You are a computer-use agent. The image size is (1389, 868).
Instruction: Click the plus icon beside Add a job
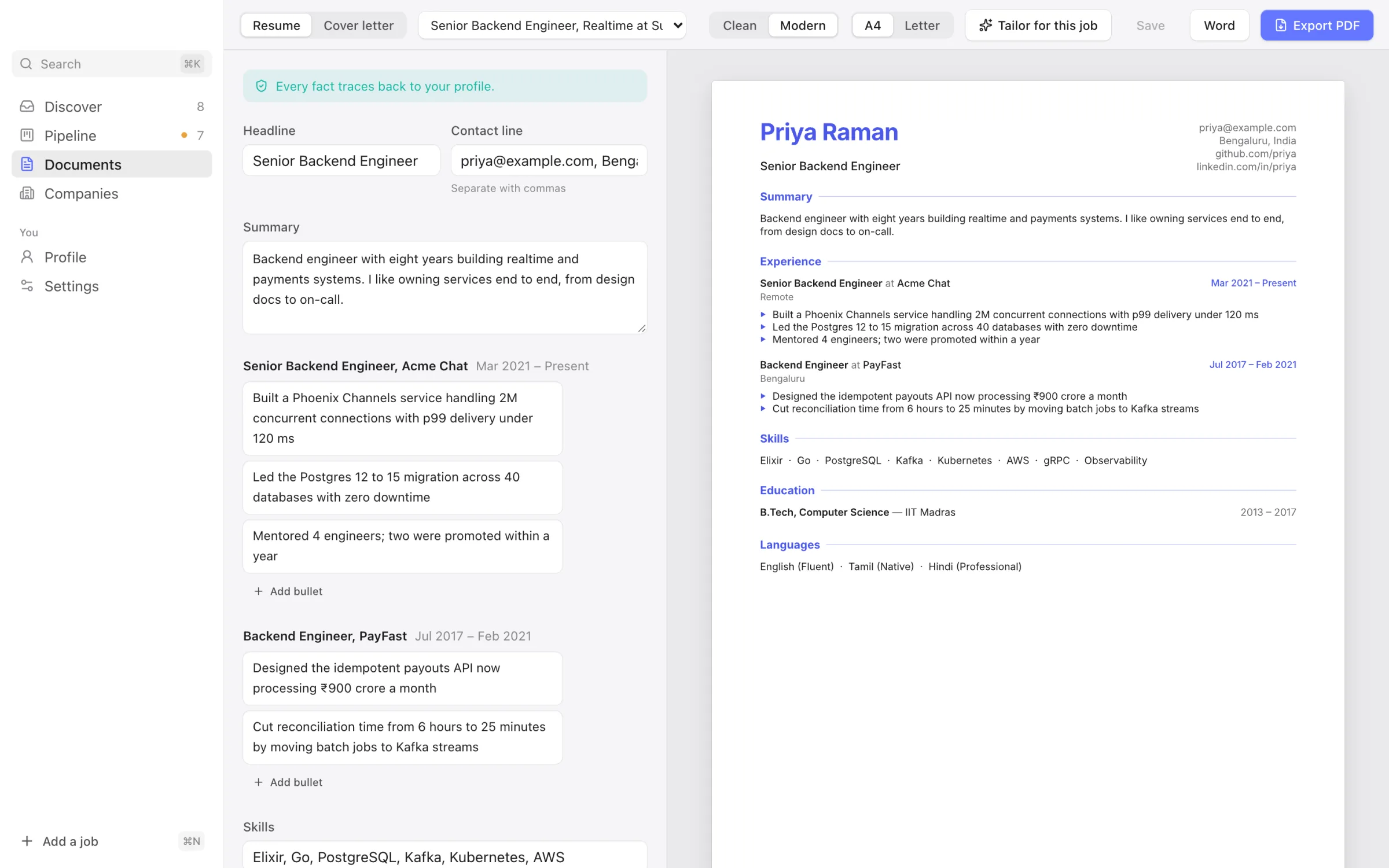pyautogui.click(x=27, y=841)
